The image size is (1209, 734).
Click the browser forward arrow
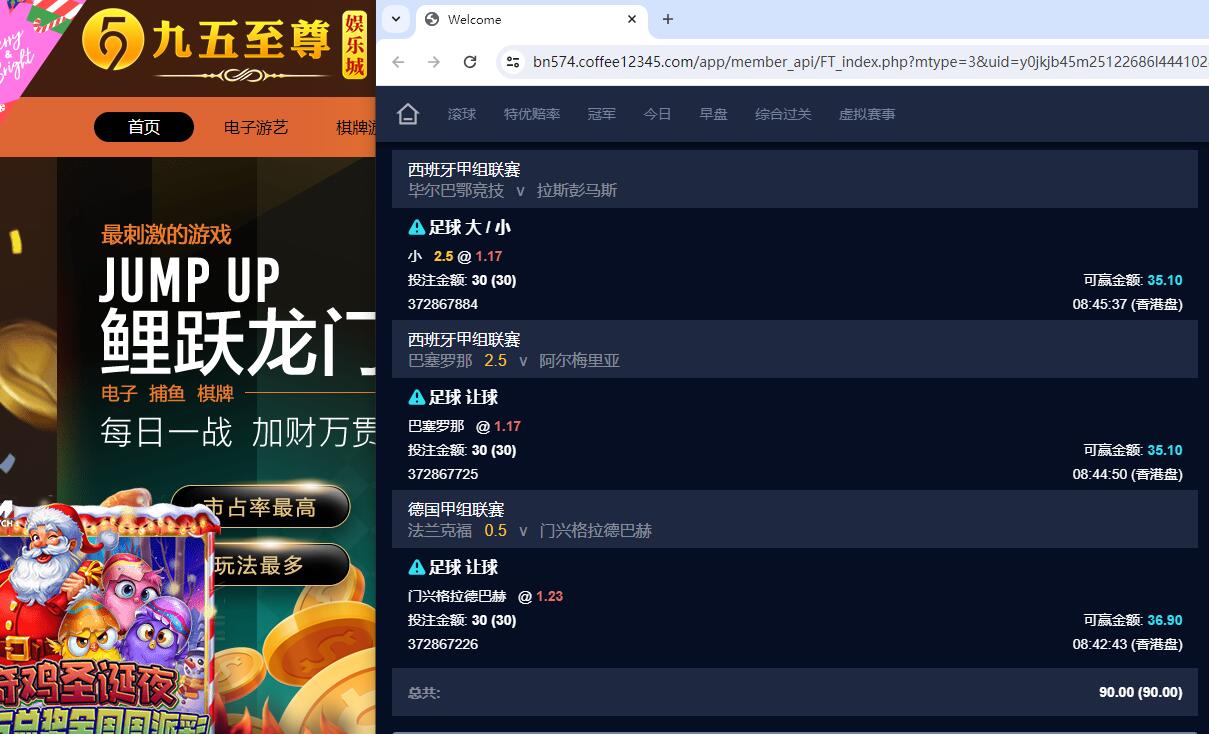[434, 62]
